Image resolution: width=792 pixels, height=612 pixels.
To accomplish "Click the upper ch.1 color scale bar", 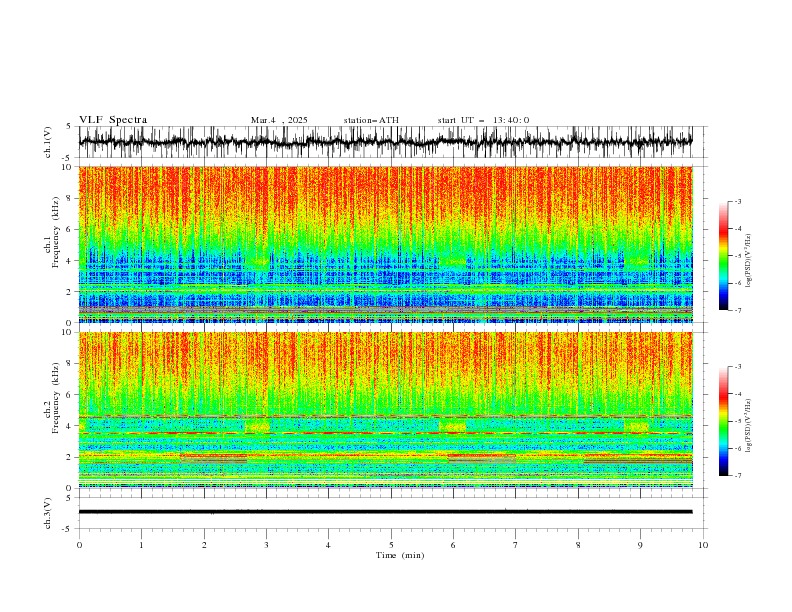I will [x=723, y=256].
